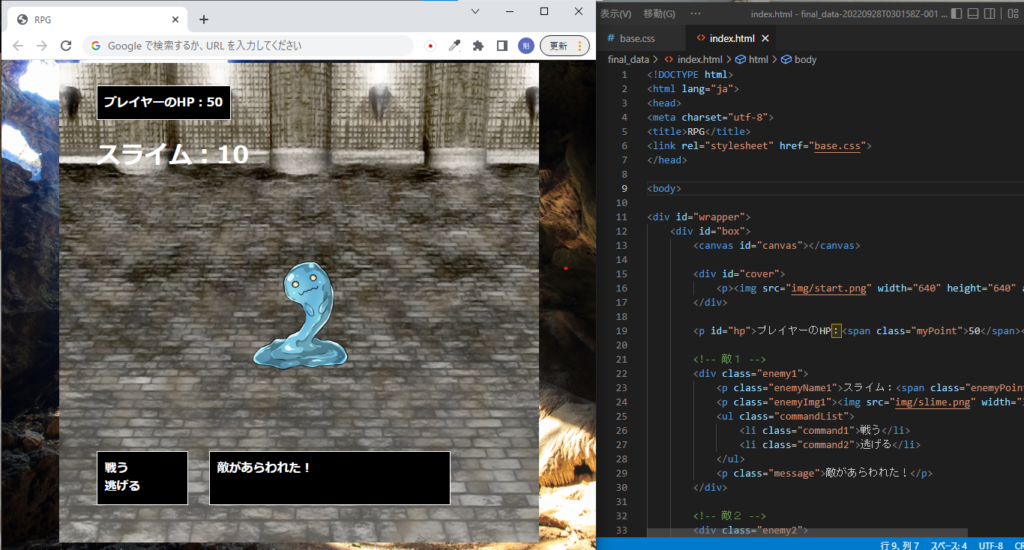Open the 表示(V) menu in VS Code
The width and height of the screenshot is (1024, 550).
616,14
